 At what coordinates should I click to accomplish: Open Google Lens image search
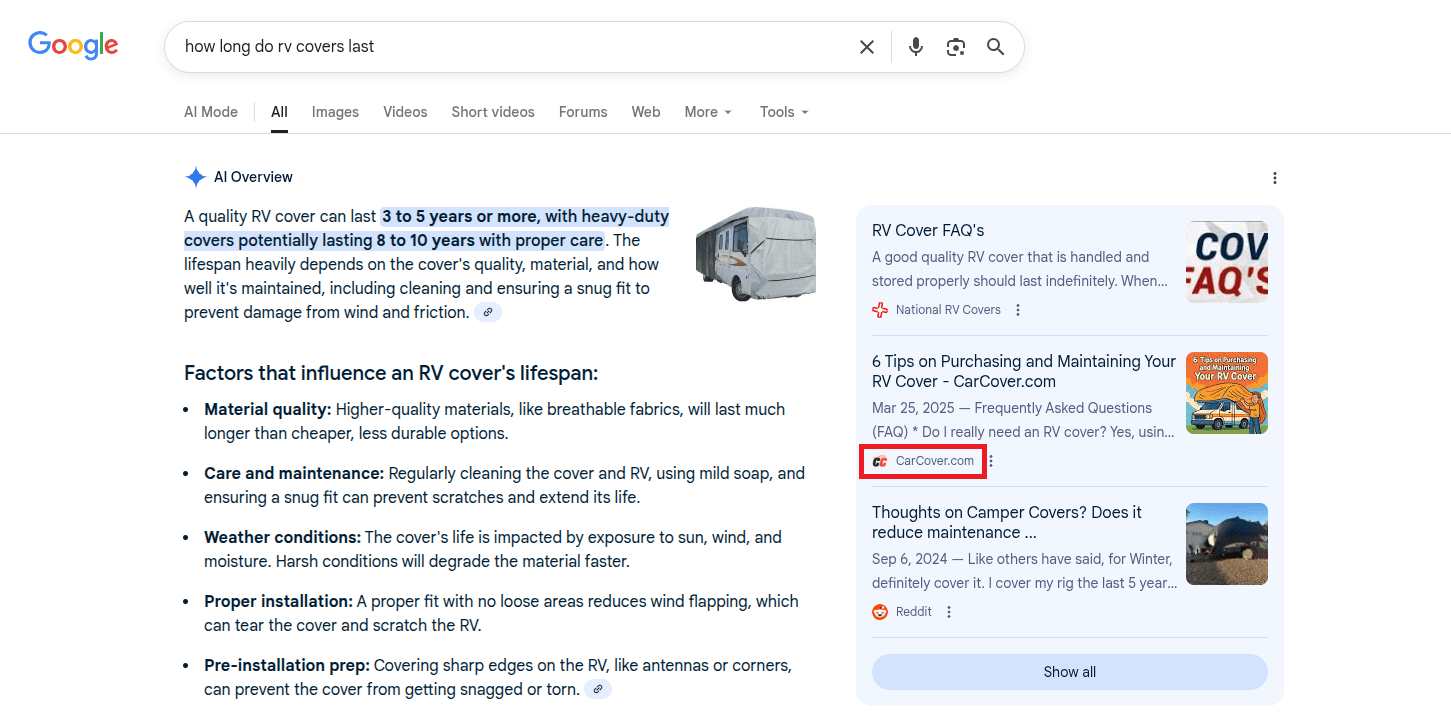955,46
